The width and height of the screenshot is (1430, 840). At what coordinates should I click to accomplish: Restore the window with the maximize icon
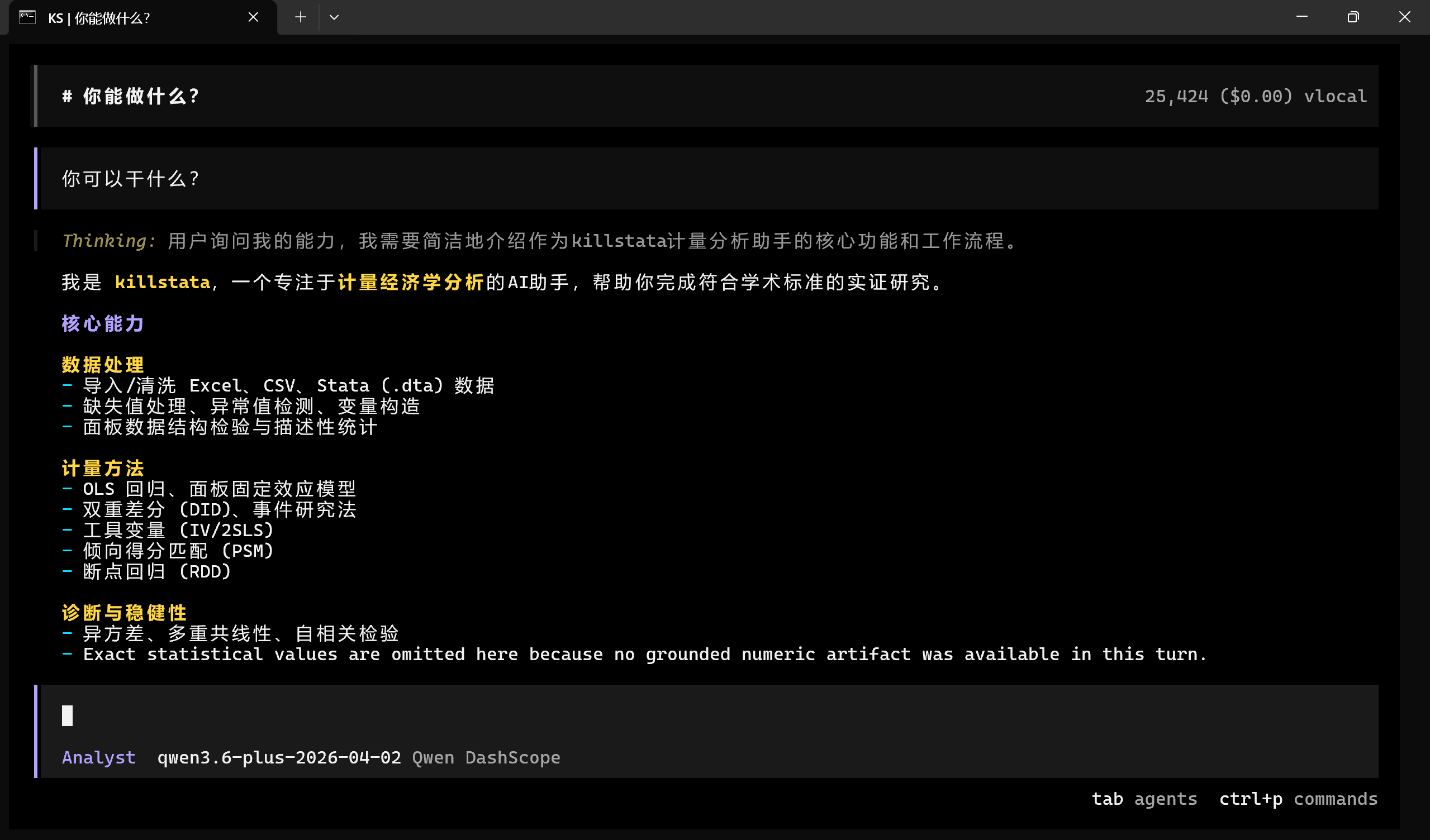1353,17
